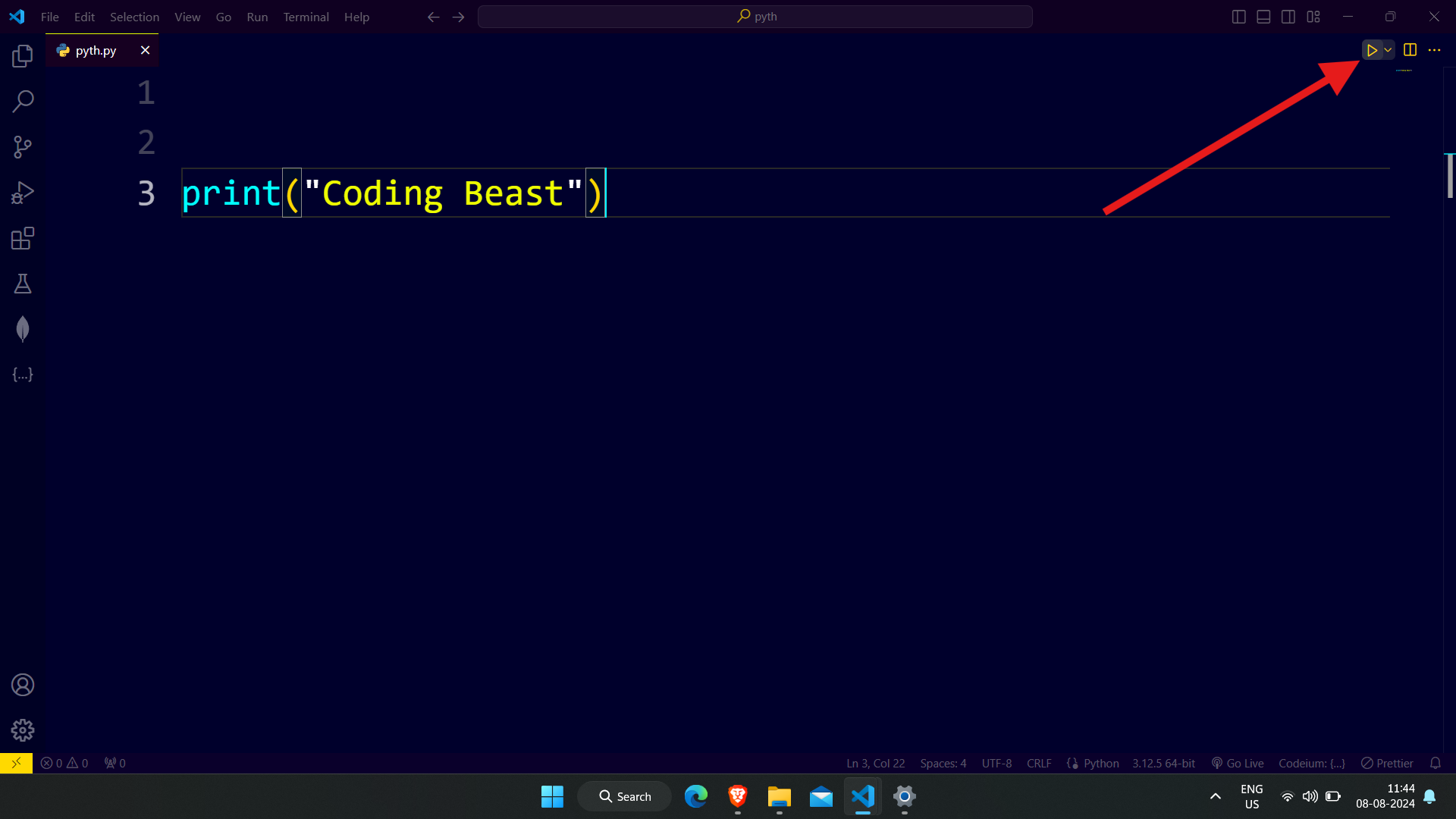Open the Testing panel

(22, 283)
